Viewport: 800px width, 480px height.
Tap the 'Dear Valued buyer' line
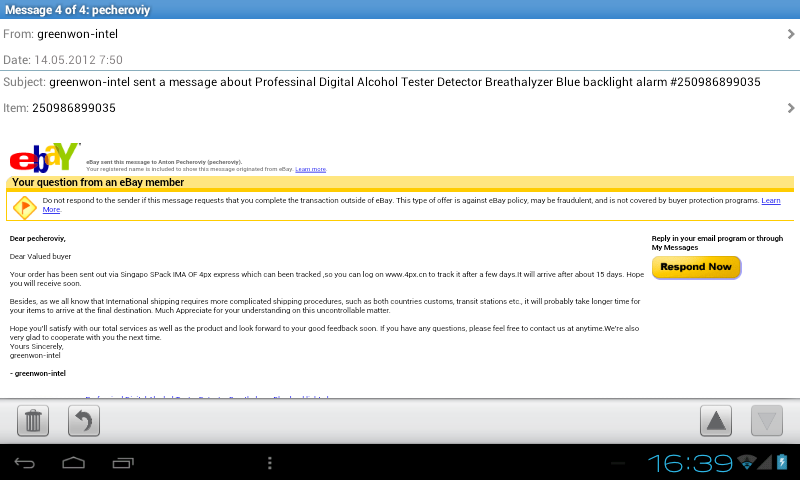pyautogui.click(x=40, y=257)
